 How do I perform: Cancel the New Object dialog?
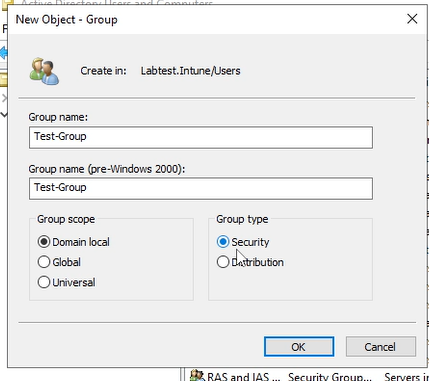(381, 347)
